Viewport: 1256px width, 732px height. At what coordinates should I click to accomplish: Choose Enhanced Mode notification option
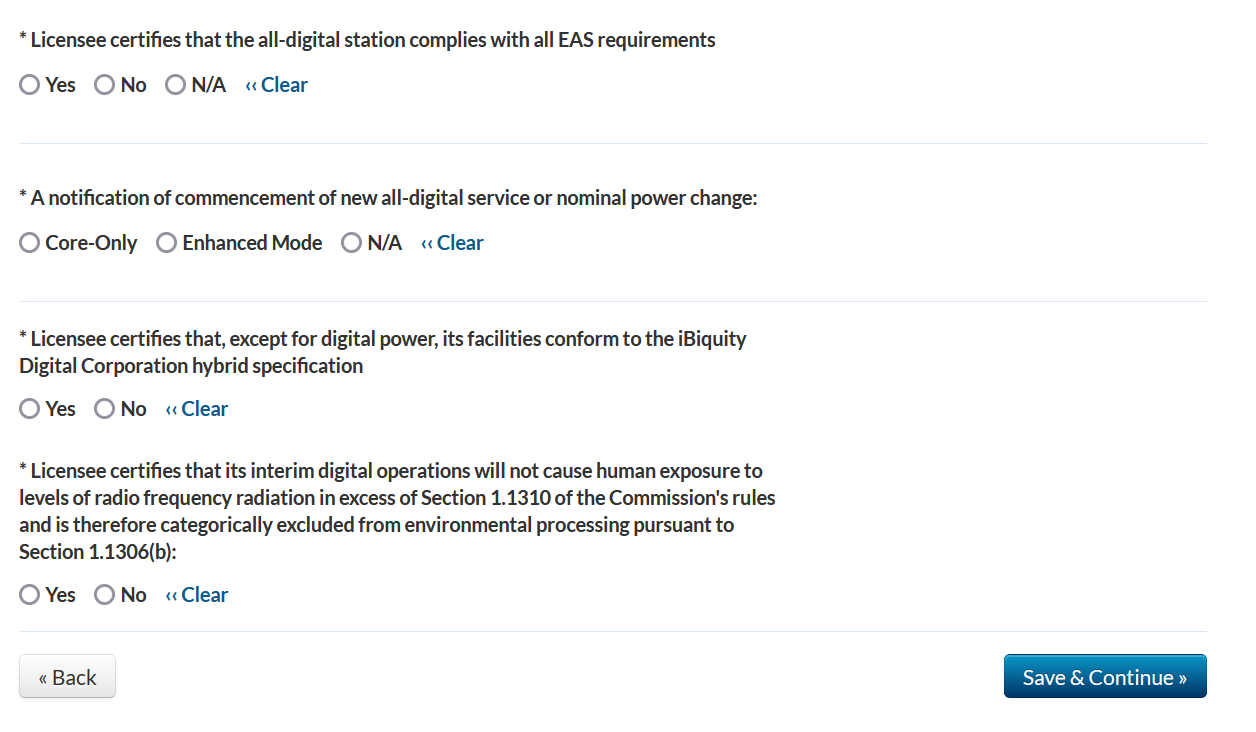[x=167, y=243]
